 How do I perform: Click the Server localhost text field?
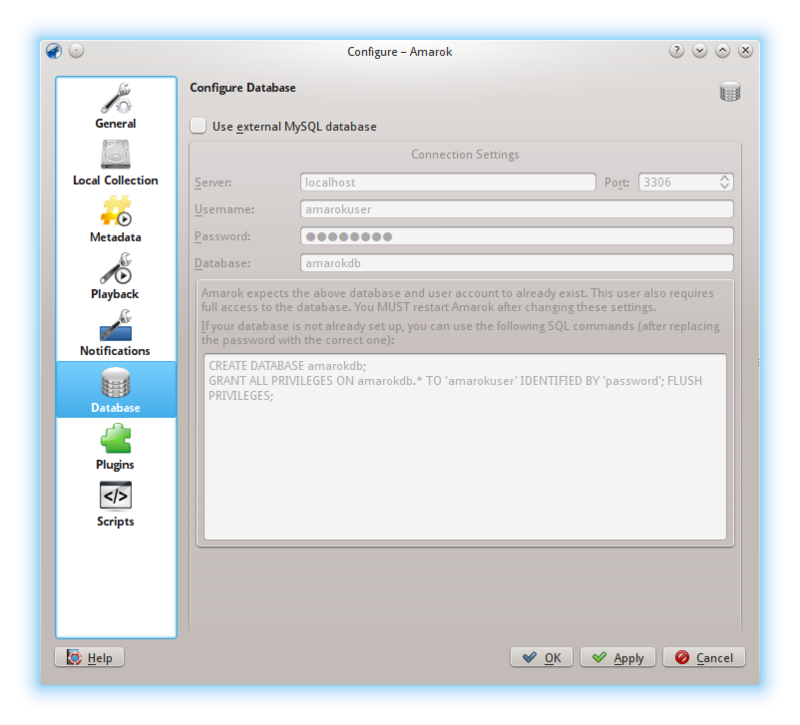coord(448,182)
